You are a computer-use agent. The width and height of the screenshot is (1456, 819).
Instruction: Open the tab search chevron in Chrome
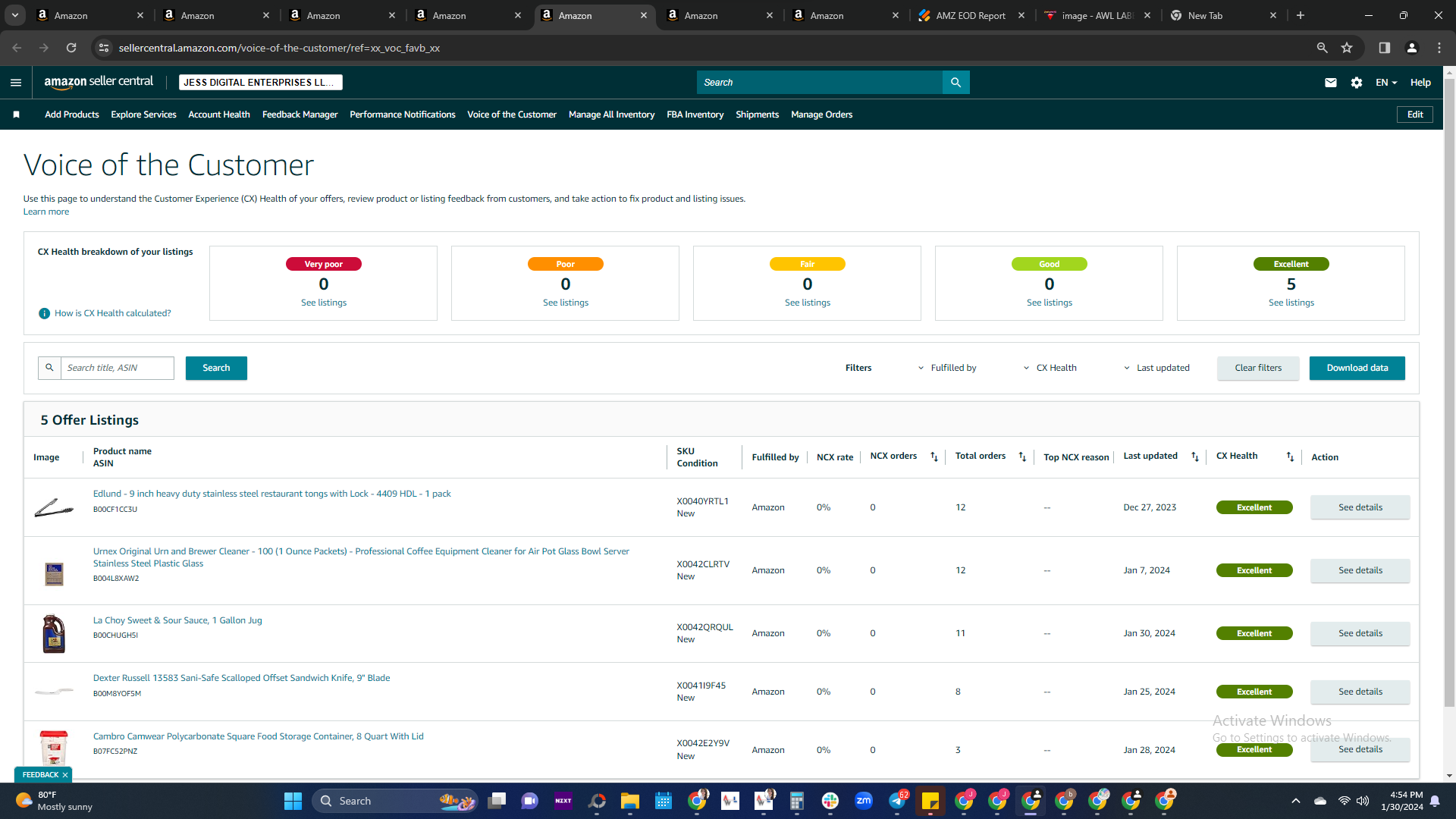[15, 15]
